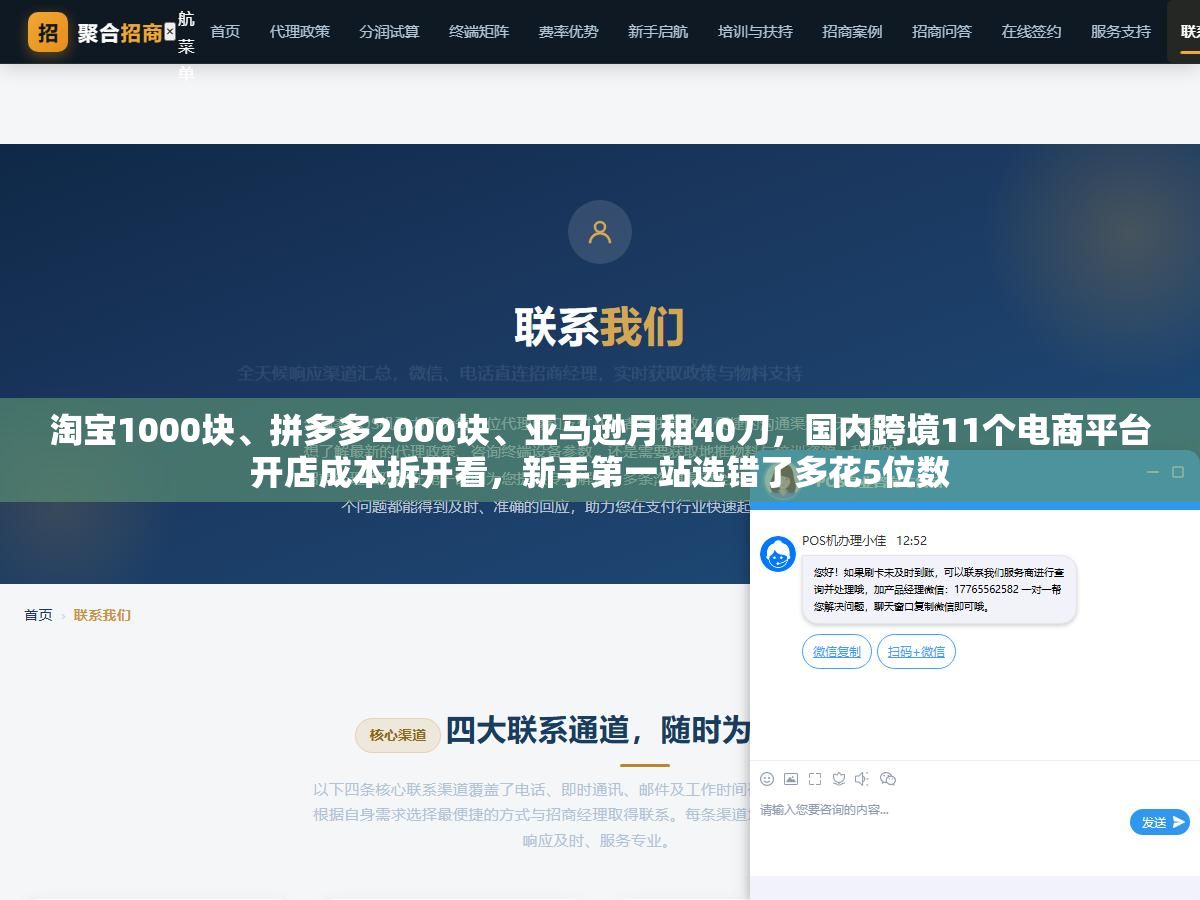Image resolution: width=1200 pixels, height=900 pixels.
Task: Open the 代理政策 menu item
Action: (300, 32)
